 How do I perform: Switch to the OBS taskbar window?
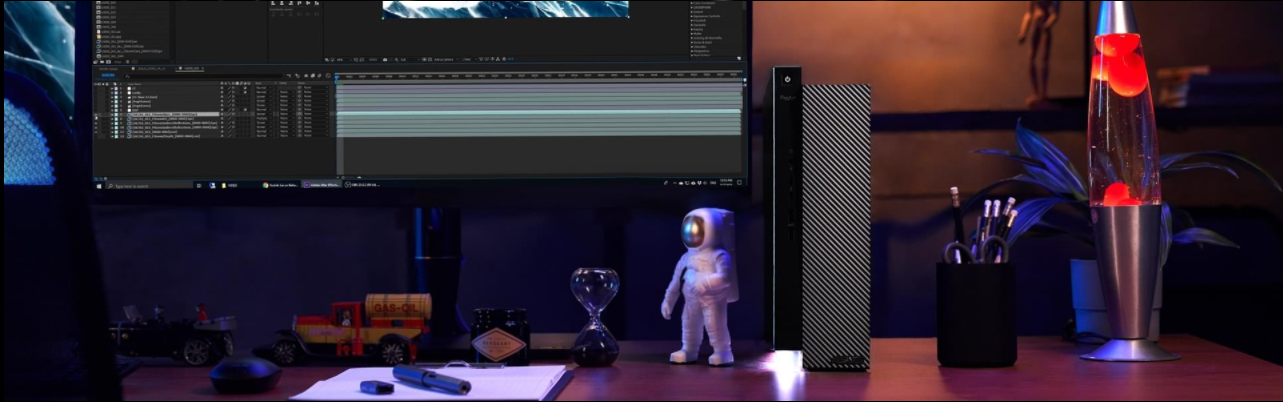pyautogui.click(x=363, y=185)
